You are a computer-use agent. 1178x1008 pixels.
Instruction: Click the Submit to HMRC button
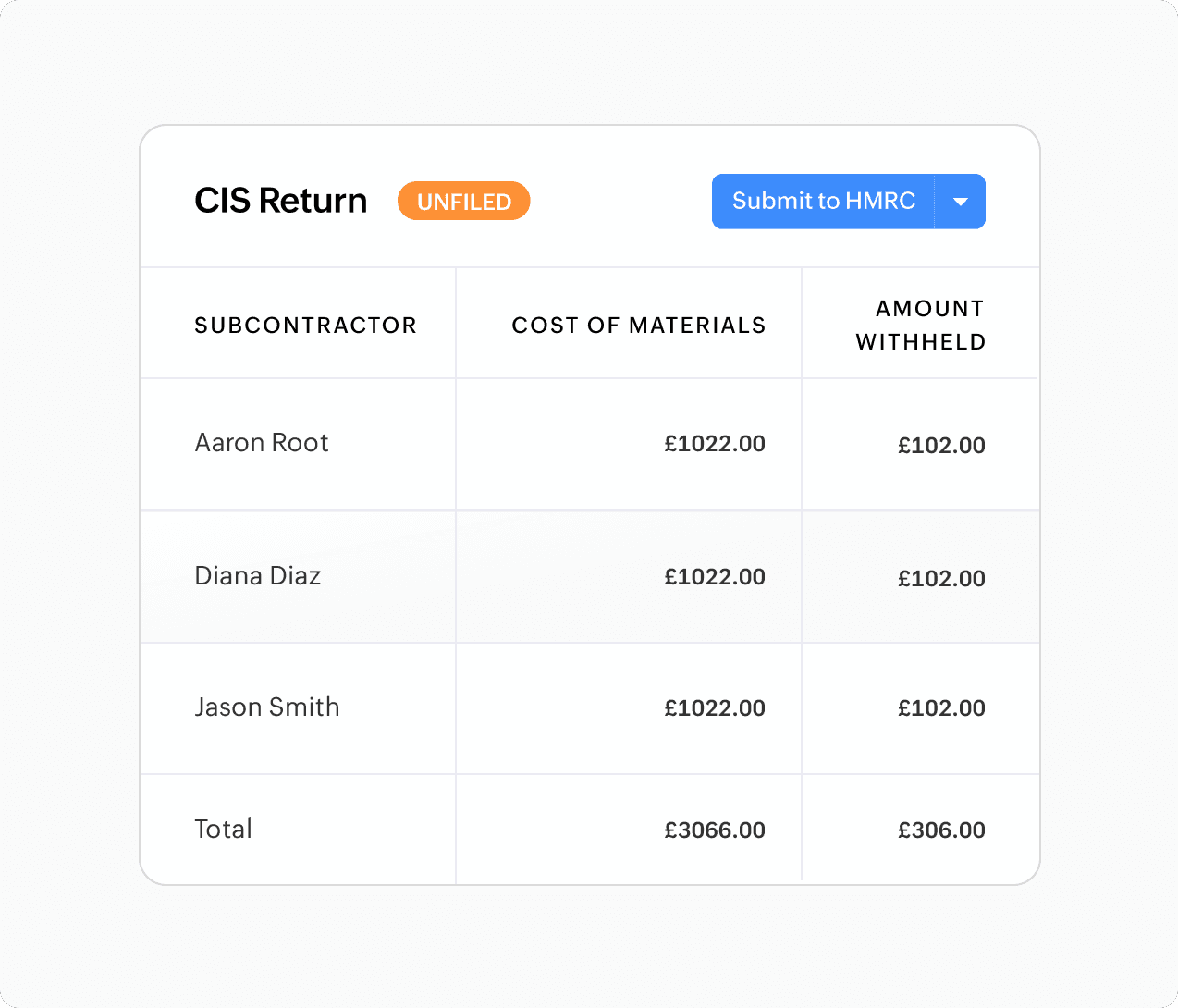[x=823, y=201]
